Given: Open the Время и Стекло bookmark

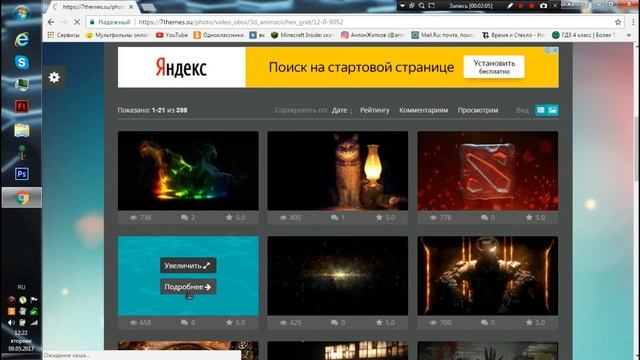Looking at the screenshot, I should [x=513, y=35].
